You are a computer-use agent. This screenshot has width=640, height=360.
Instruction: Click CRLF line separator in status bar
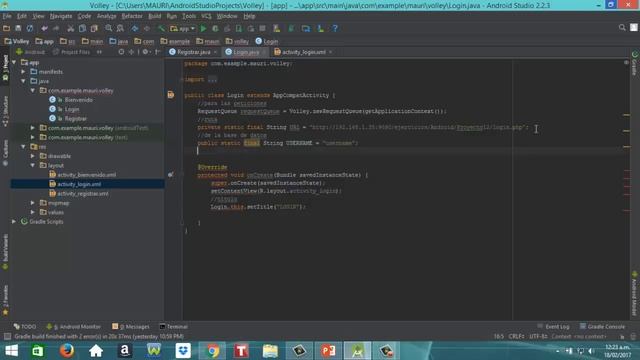516,336
